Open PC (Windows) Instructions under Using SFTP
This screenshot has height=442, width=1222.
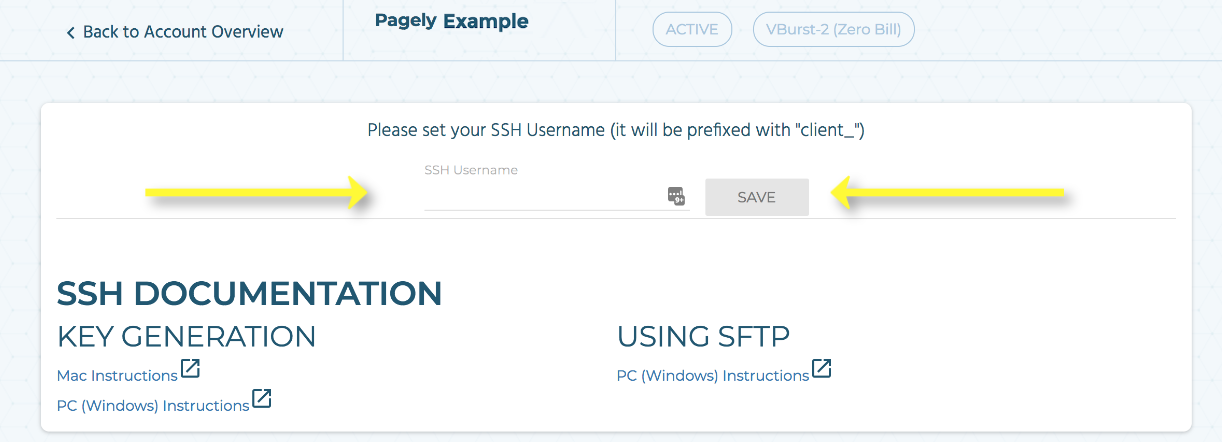click(713, 376)
